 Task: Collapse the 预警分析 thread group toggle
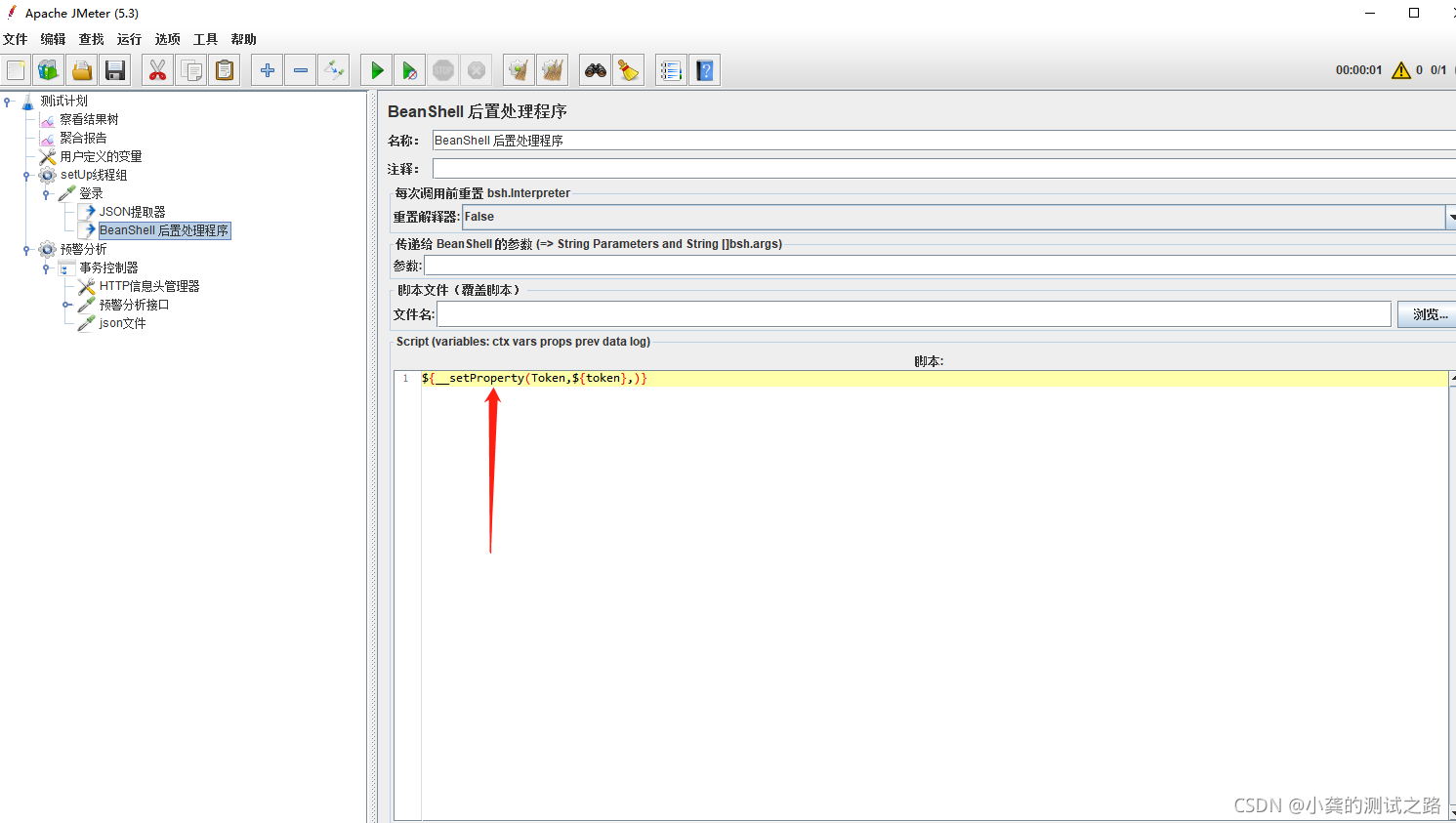[x=26, y=250]
